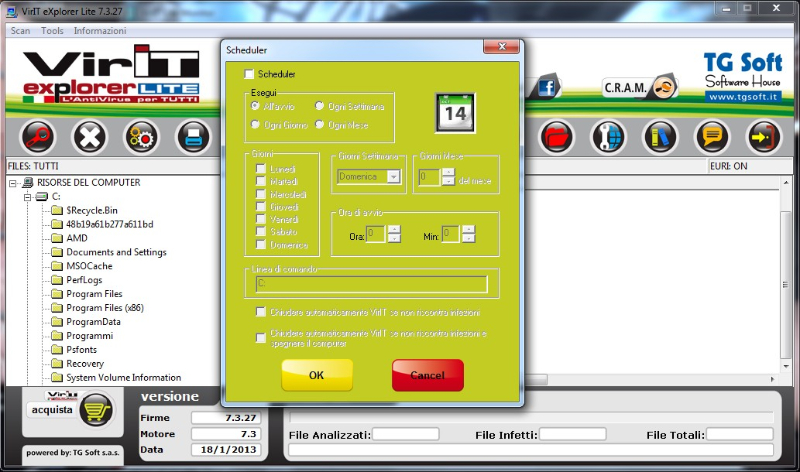This screenshot has width=800, height=472.
Task: Check the Lunedì day checkbox
Action: [261, 171]
